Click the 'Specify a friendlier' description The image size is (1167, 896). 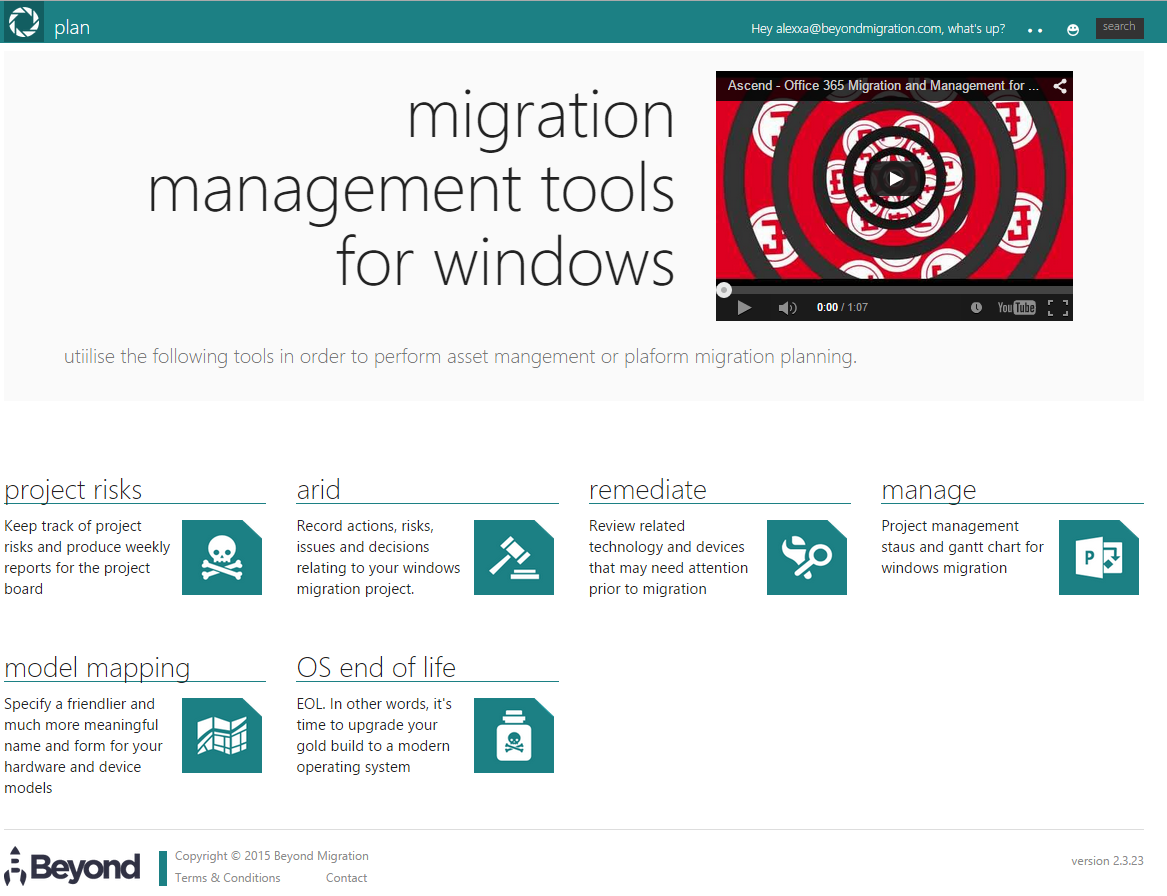coord(83,746)
